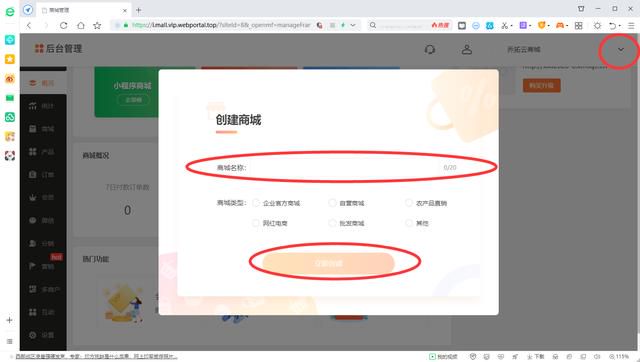640x362 pixels.
Task: Bookmark page with the star icon
Action: click(x=97, y=25)
